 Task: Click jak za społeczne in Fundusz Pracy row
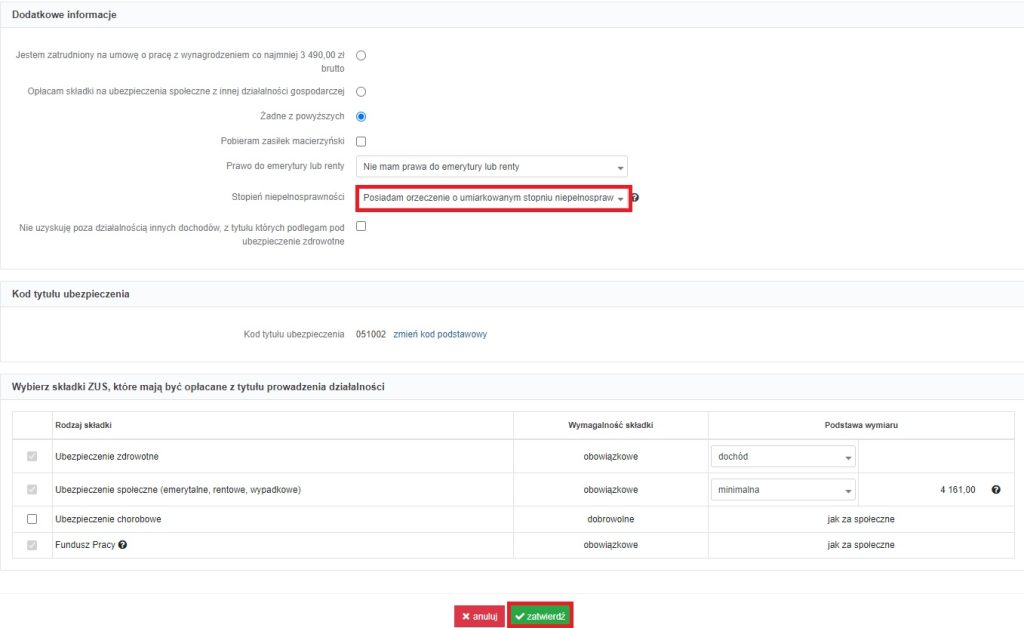pyautogui.click(x=861, y=544)
